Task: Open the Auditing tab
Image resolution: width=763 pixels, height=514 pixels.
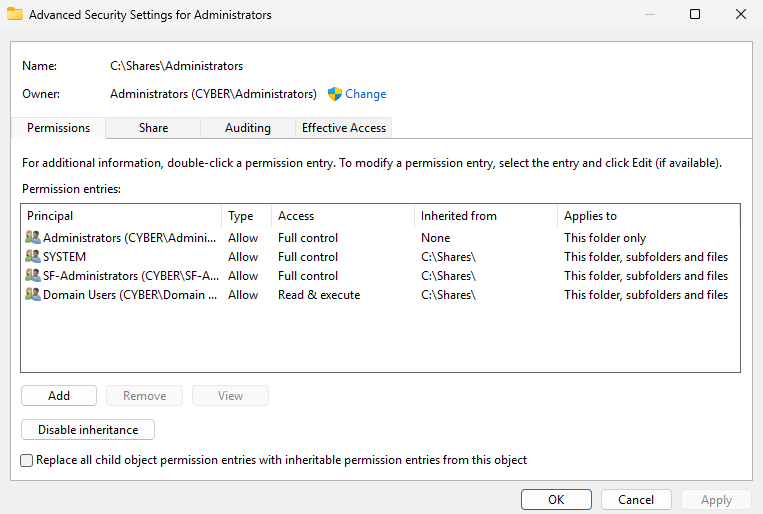Action: 247,128
